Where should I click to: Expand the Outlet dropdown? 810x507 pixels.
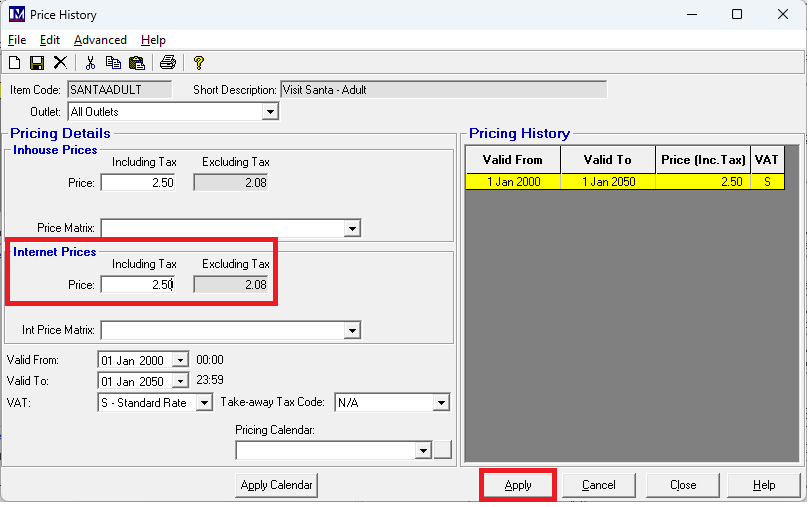[x=270, y=112]
